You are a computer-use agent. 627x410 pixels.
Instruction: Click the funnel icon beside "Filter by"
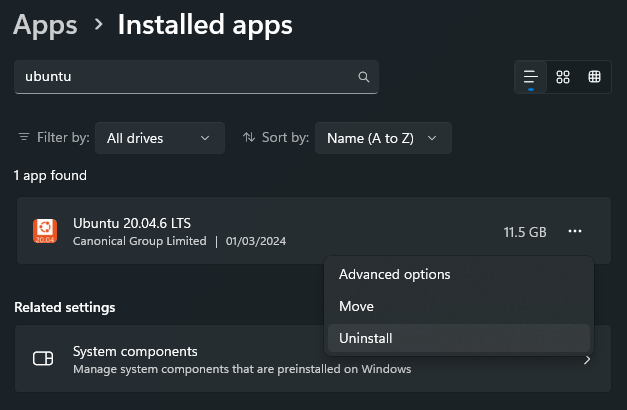[x=24, y=137]
